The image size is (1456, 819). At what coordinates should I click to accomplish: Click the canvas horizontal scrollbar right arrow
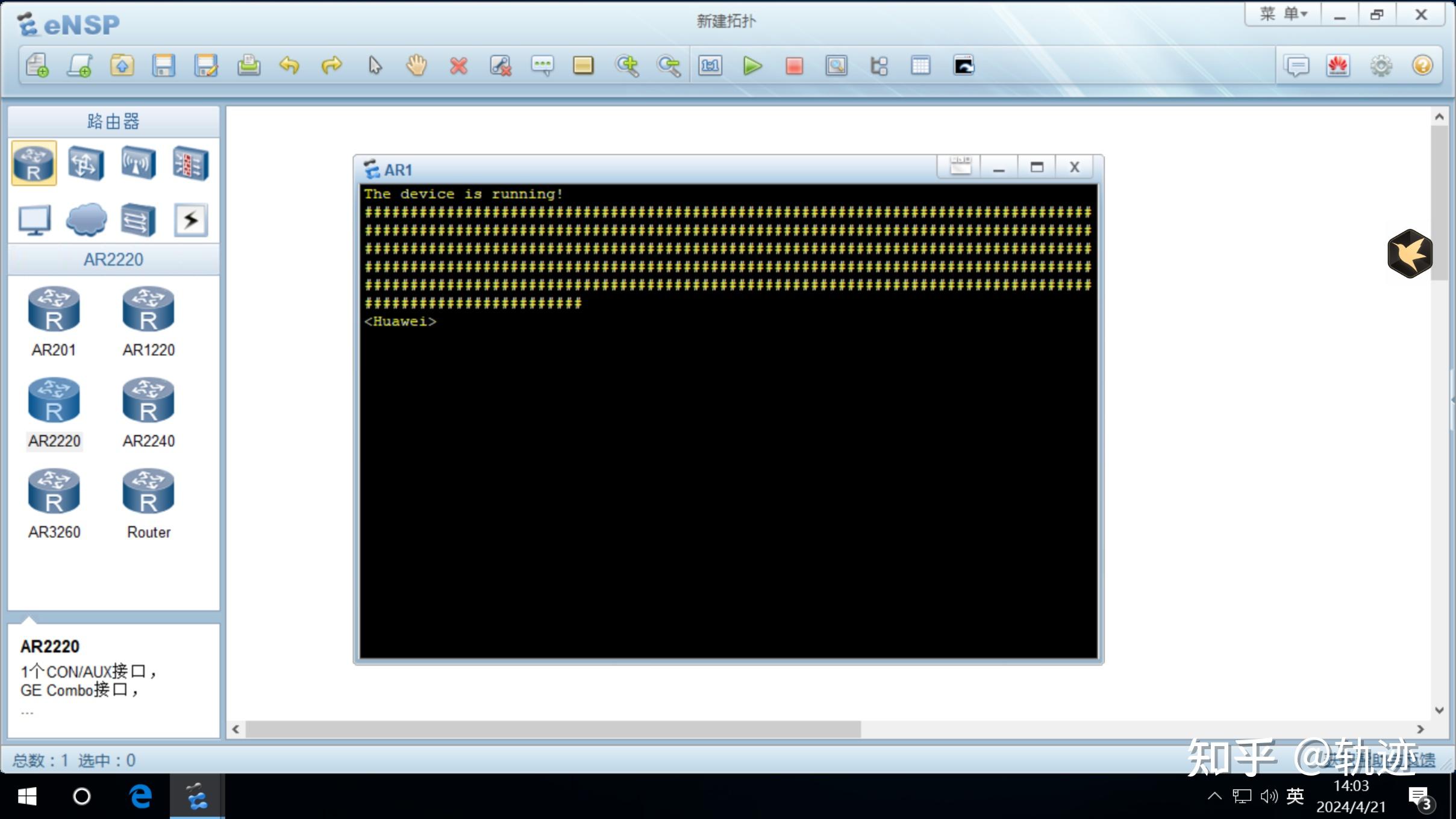pos(1420,729)
